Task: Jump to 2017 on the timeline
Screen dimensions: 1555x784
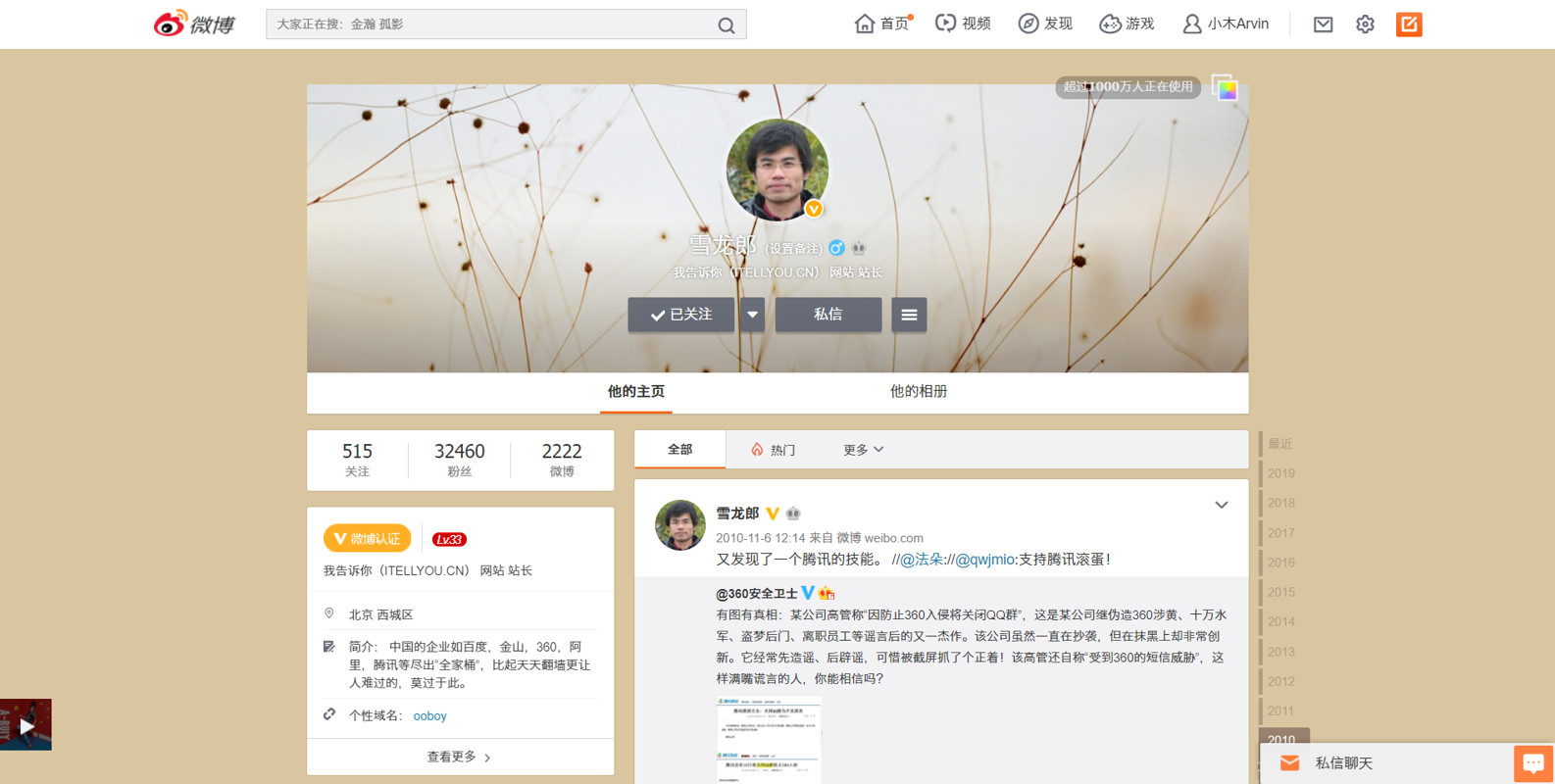Action: [1280, 533]
